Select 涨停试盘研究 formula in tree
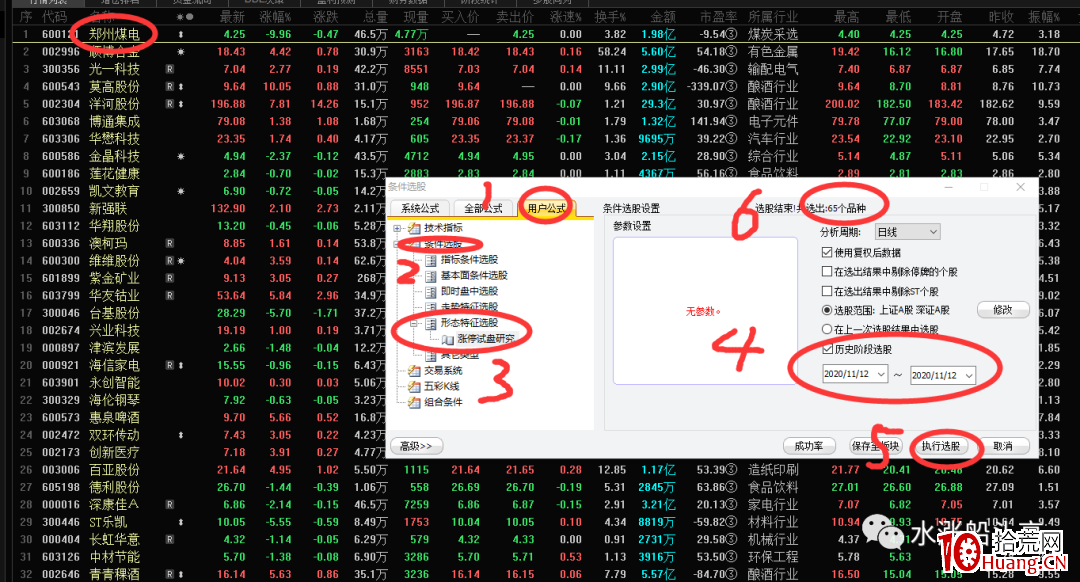Viewport: 1080px width, 582px height. point(486,339)
